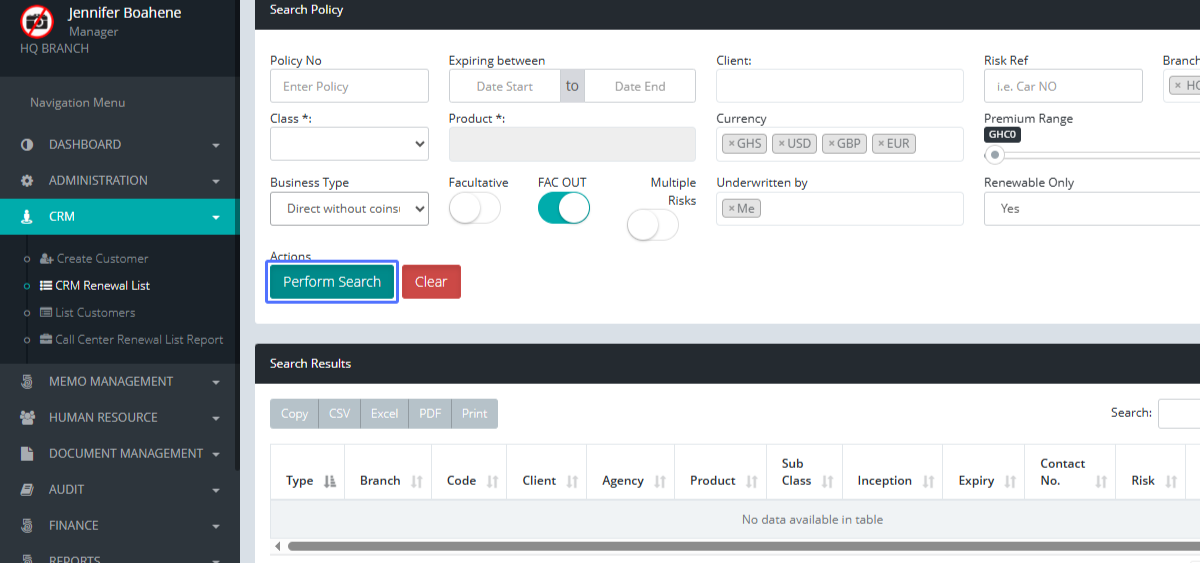Open Call Center Renewal List Report
The height and width of the screenshot is (563, 1200).
[139, 340]
